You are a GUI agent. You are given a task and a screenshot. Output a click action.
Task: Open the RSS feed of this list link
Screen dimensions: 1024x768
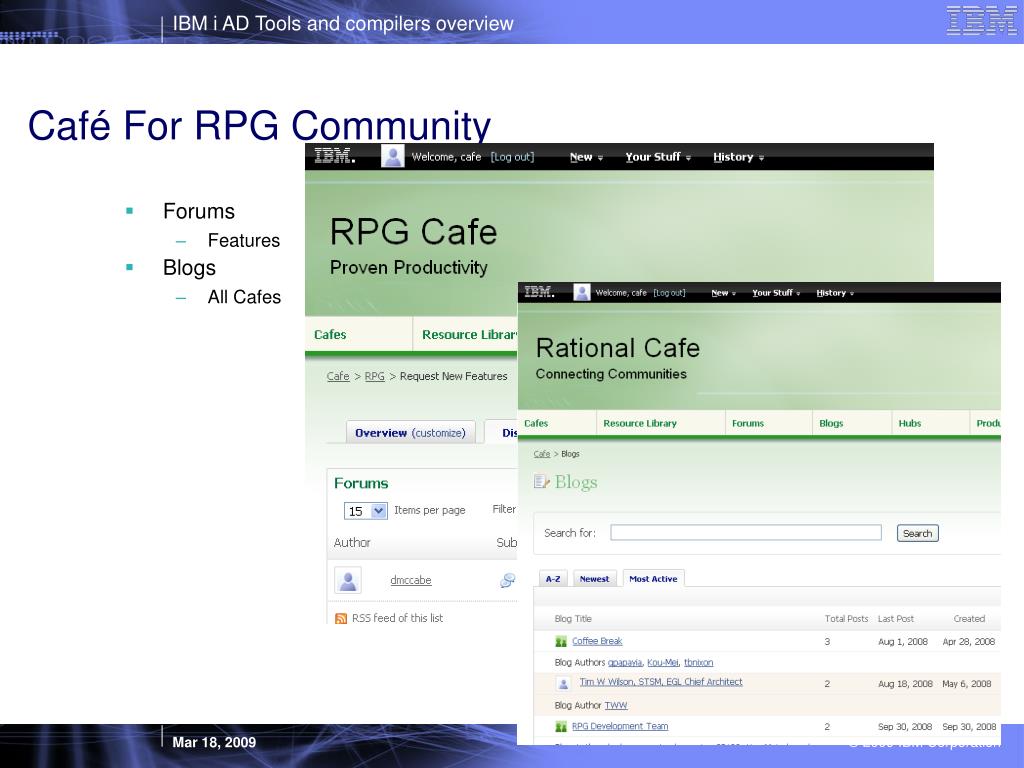tap(397, 618)
